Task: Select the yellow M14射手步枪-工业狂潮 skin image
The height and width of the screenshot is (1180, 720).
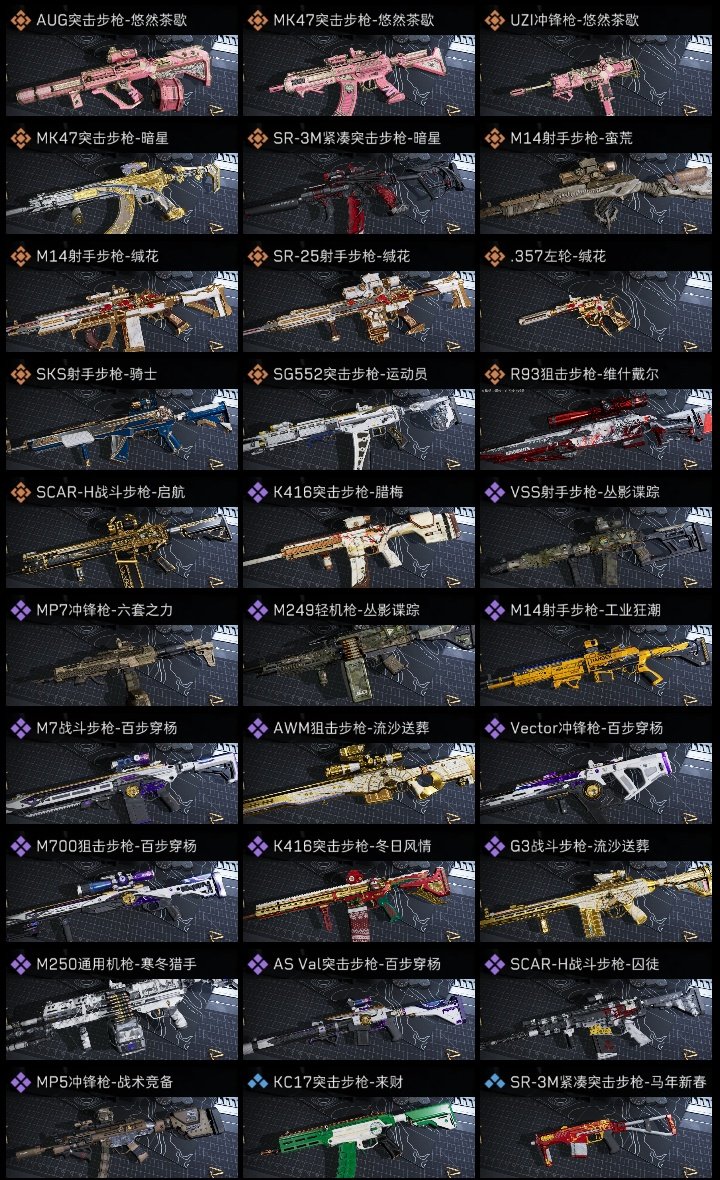Action: click(596, 665)
